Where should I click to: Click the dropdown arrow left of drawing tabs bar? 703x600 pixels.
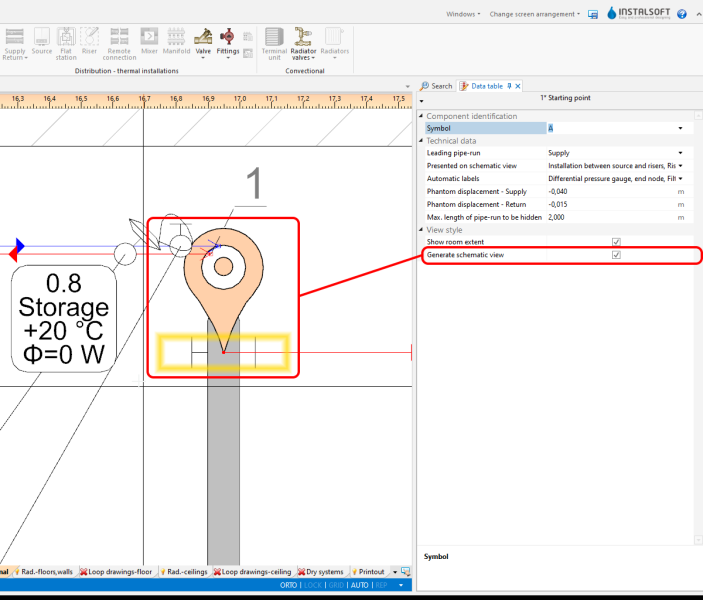(407, 86)
